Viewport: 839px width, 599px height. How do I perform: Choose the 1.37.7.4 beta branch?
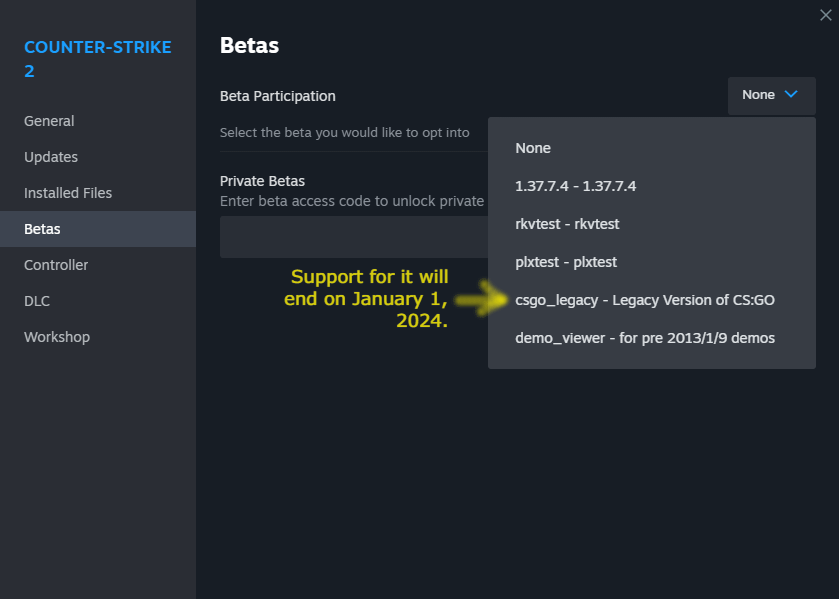575,186
